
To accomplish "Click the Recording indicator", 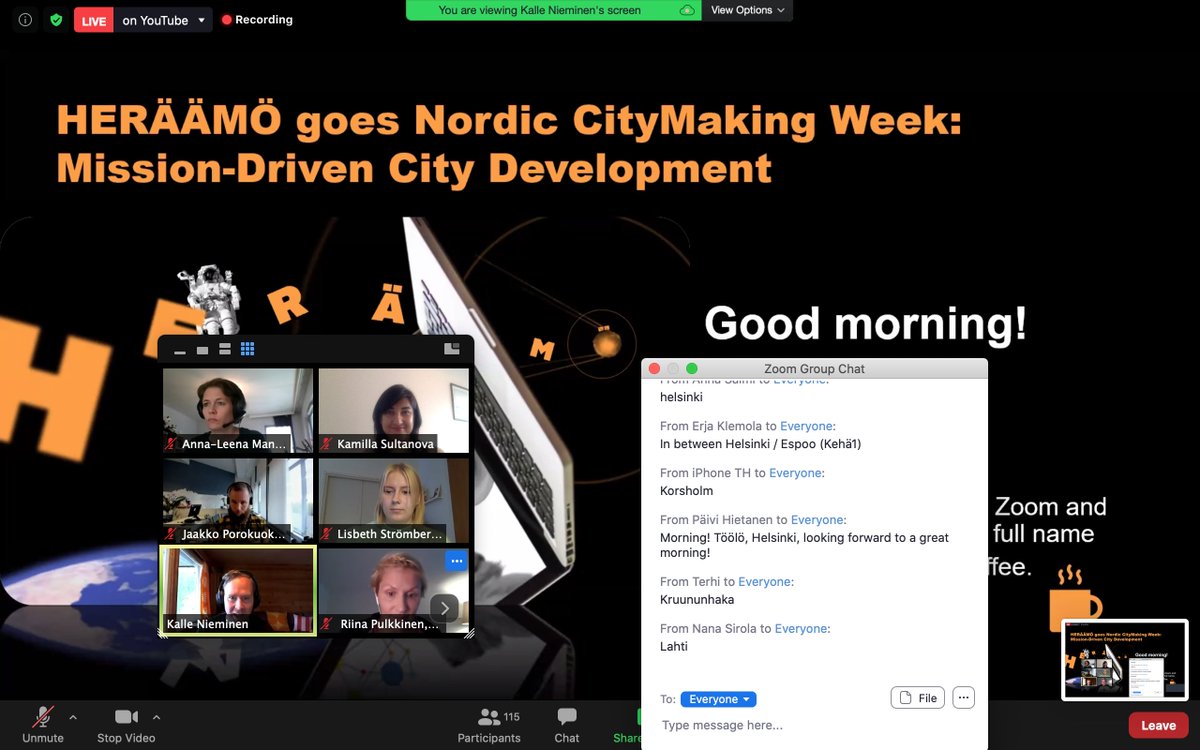I will (257, 20).
